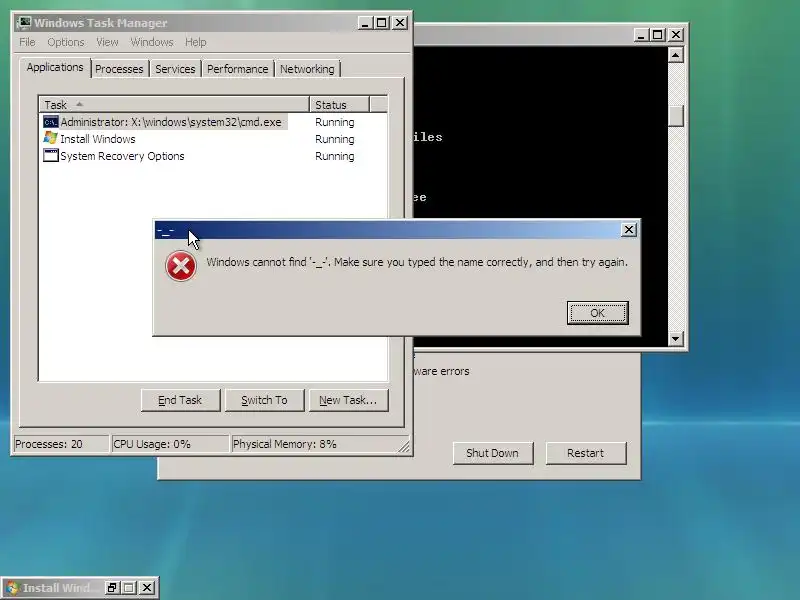Close the minimized Install Windows window

pyautogui.click(x=147, y=588)
